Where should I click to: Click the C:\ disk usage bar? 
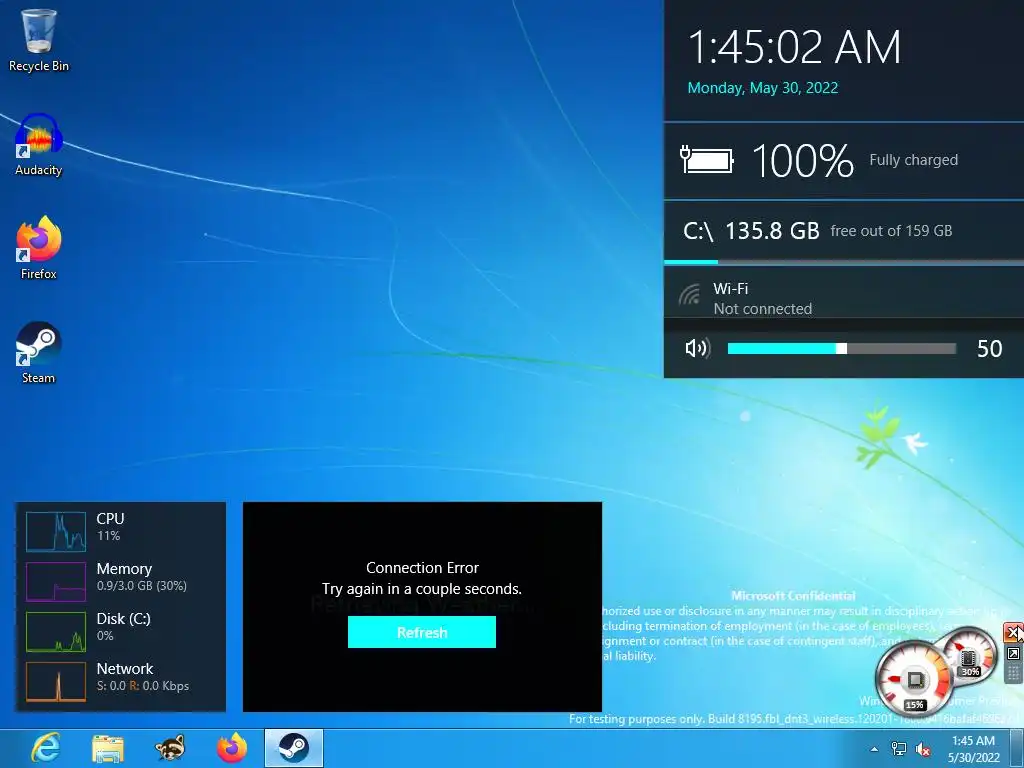844,262
